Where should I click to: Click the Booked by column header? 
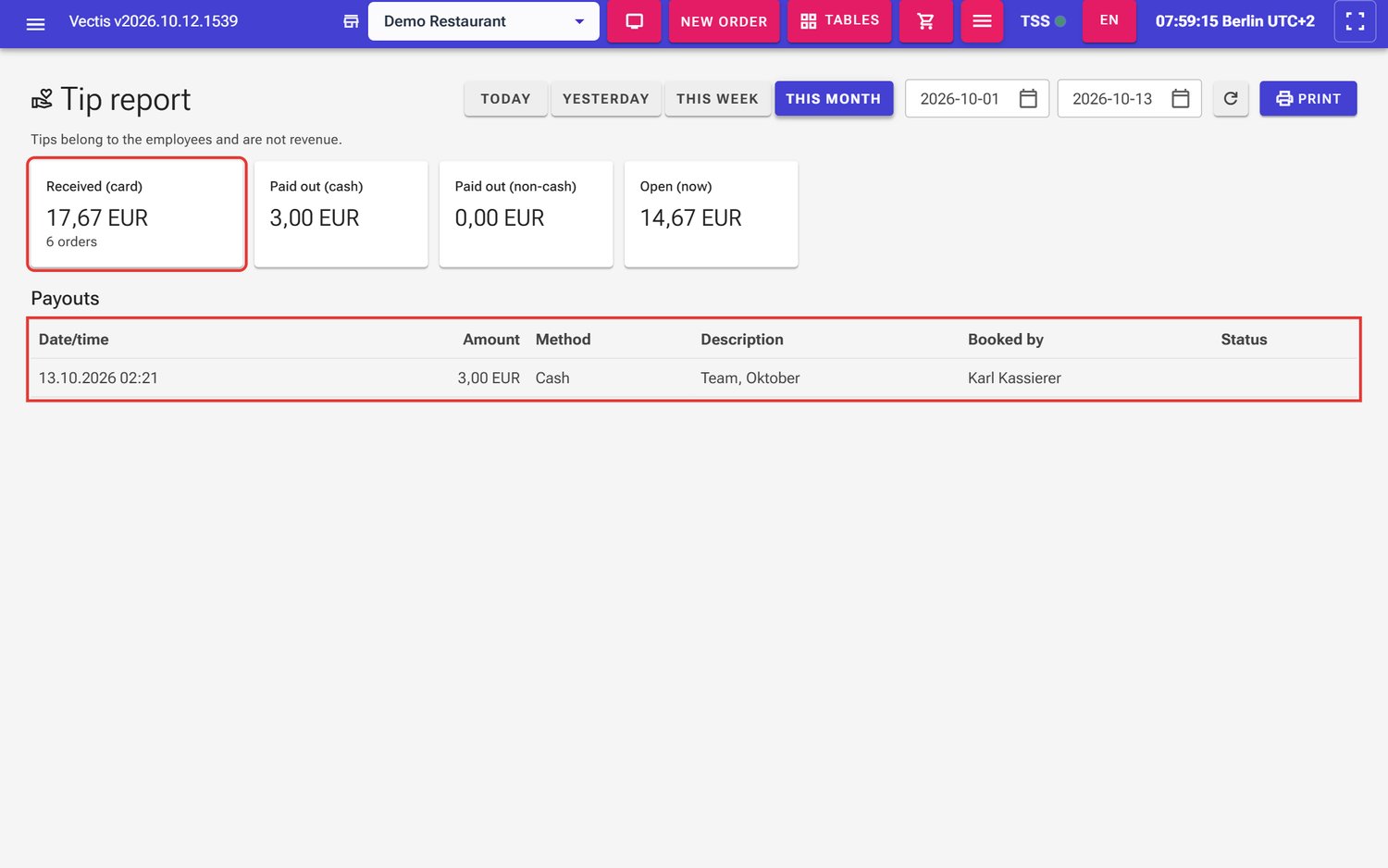pyautogui.click(x=1006, y=340)
